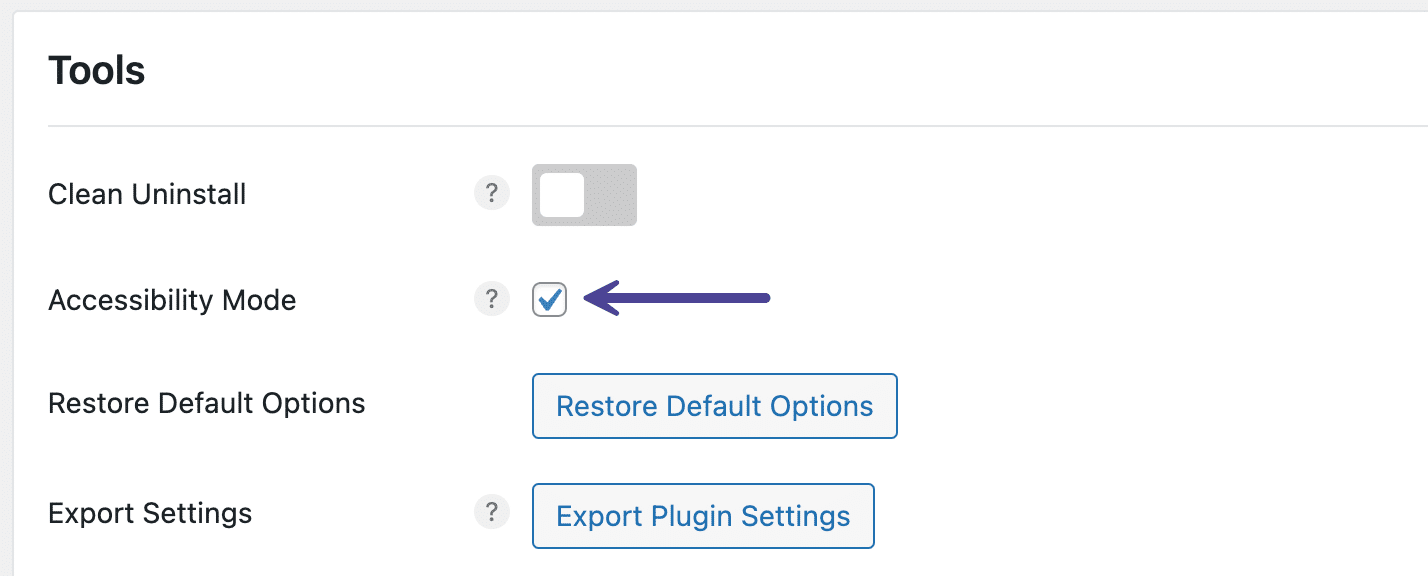Screen dimensions: 1428x576
Task: Click the Restore Default Options row label
Action: 207,404
